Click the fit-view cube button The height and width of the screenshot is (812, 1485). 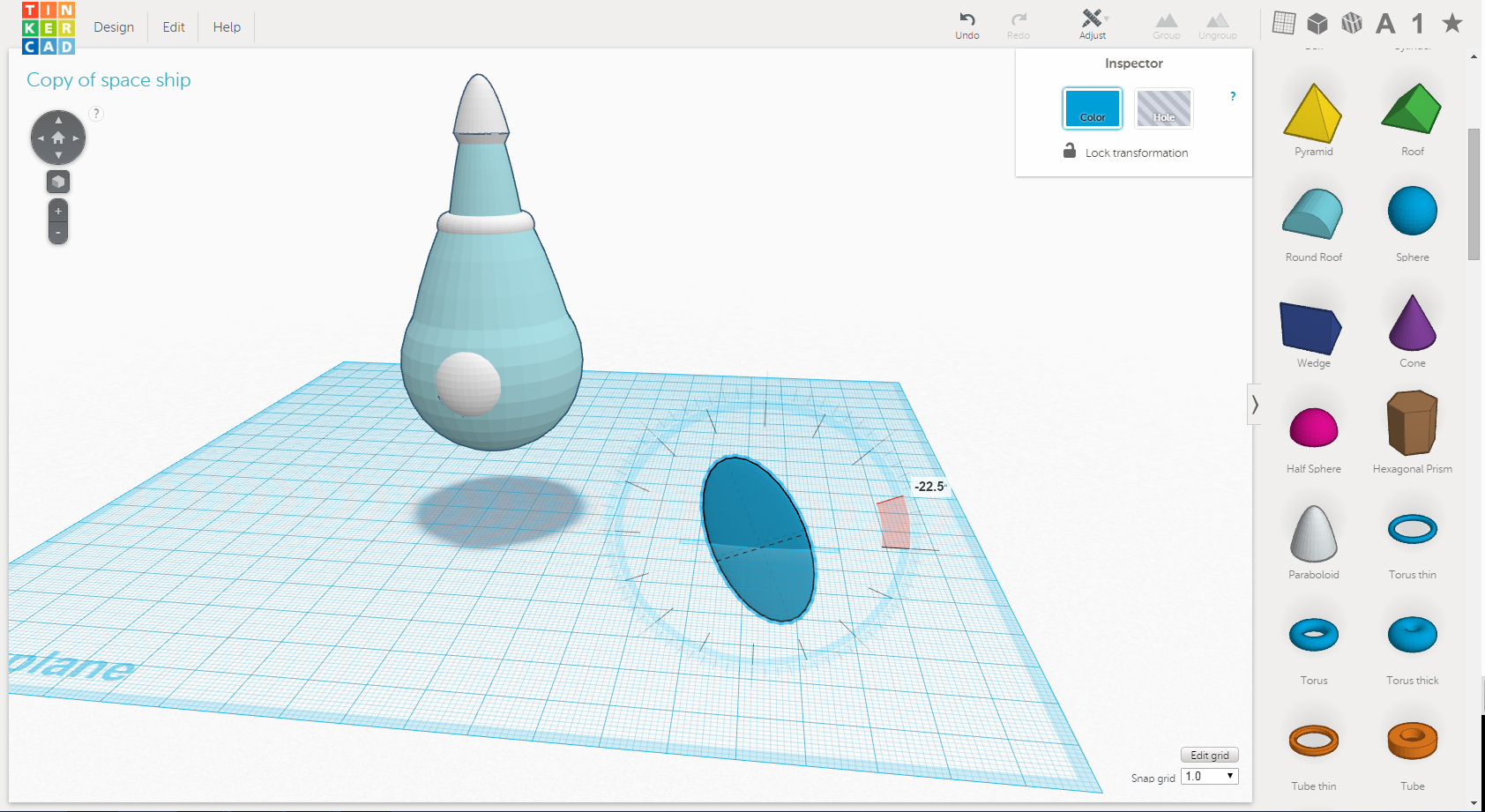[x=58, y=182]
